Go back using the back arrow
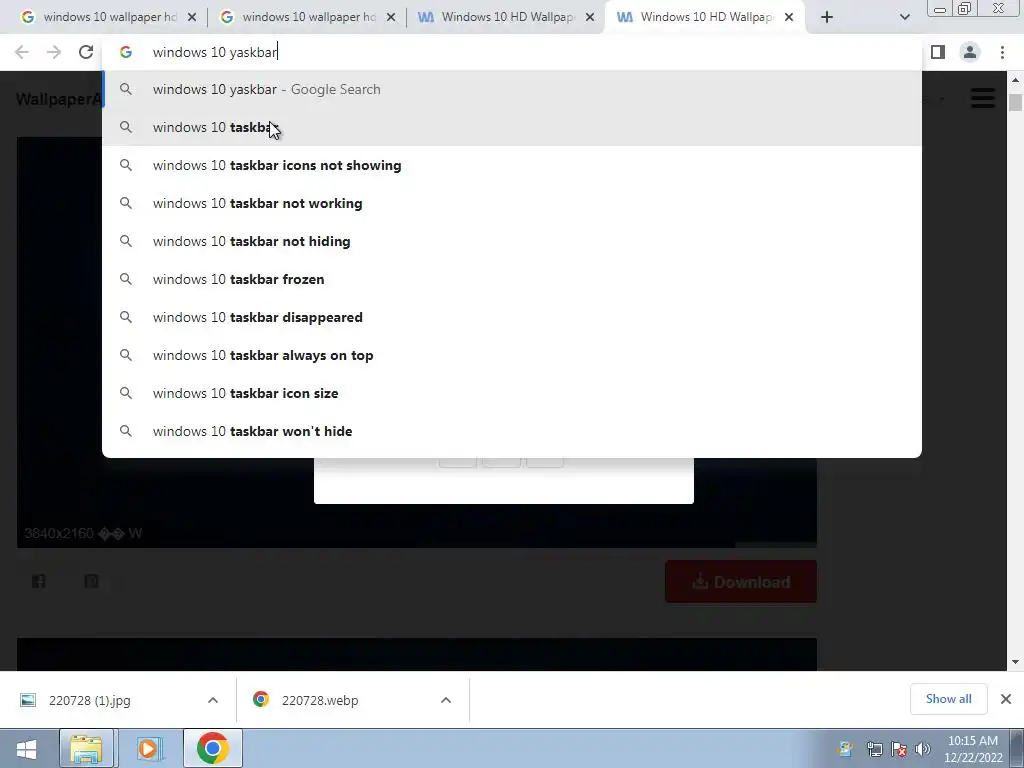Image resolution: width=1024 pixels, height=768 pixels. pos(22,52)
